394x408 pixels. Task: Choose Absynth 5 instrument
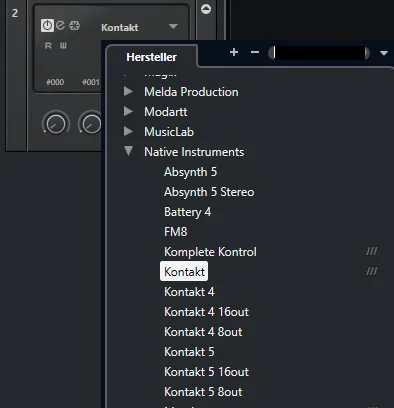point(190,172)
